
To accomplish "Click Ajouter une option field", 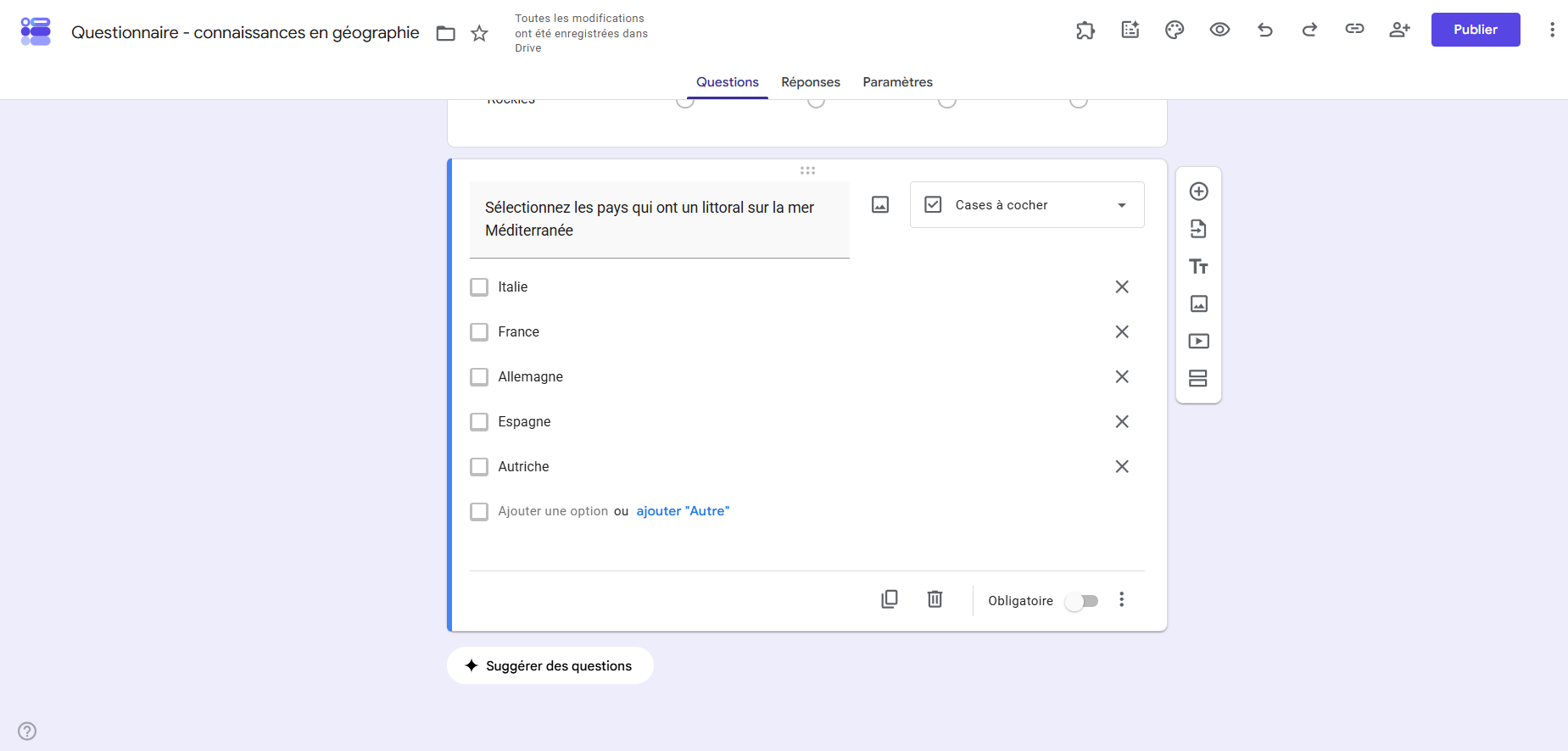I will (553, 511).
